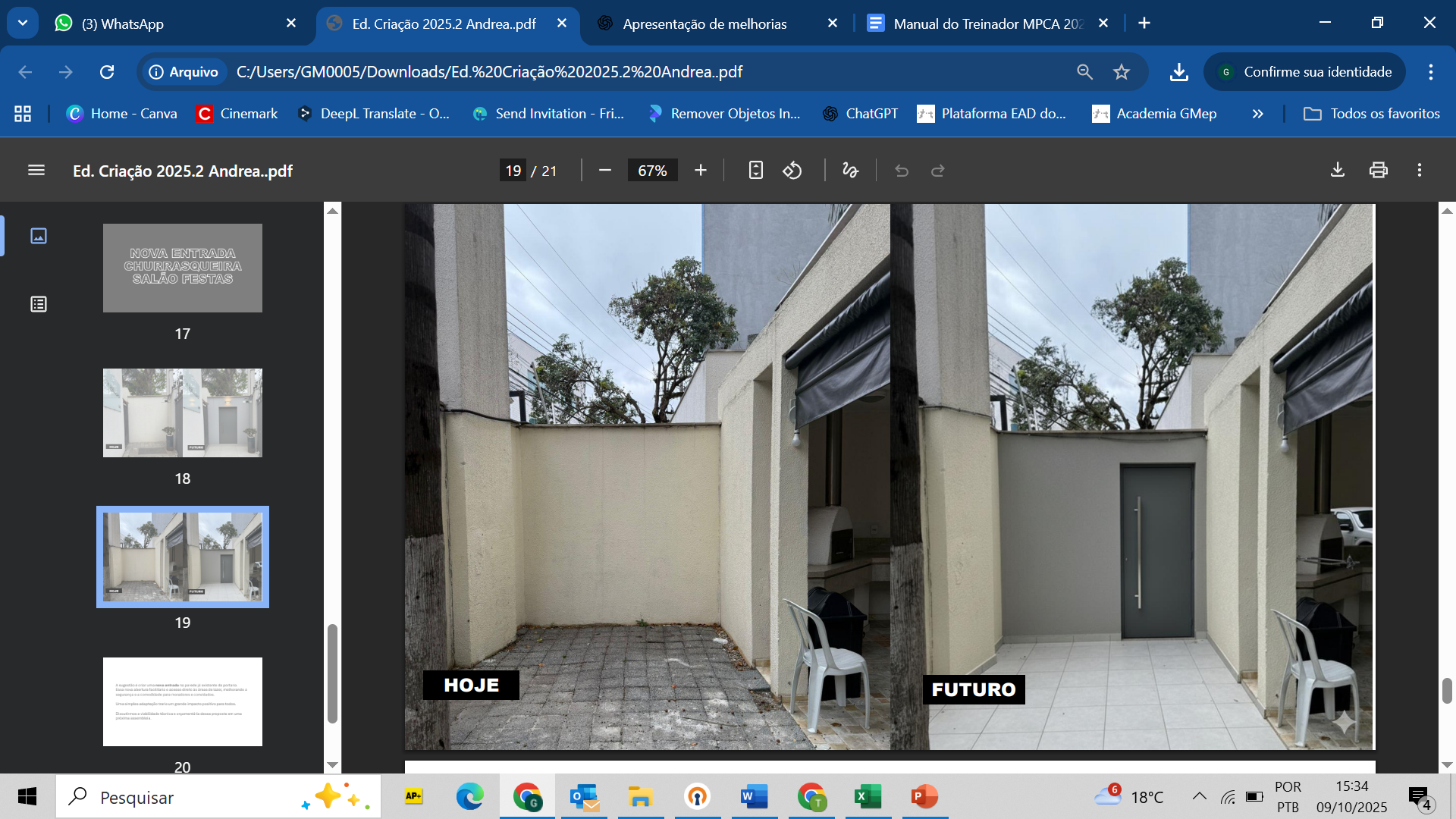Click the redo arrow in PDF toolbar
This screenshot has height=819, width=1456.
tap(938, 171)
